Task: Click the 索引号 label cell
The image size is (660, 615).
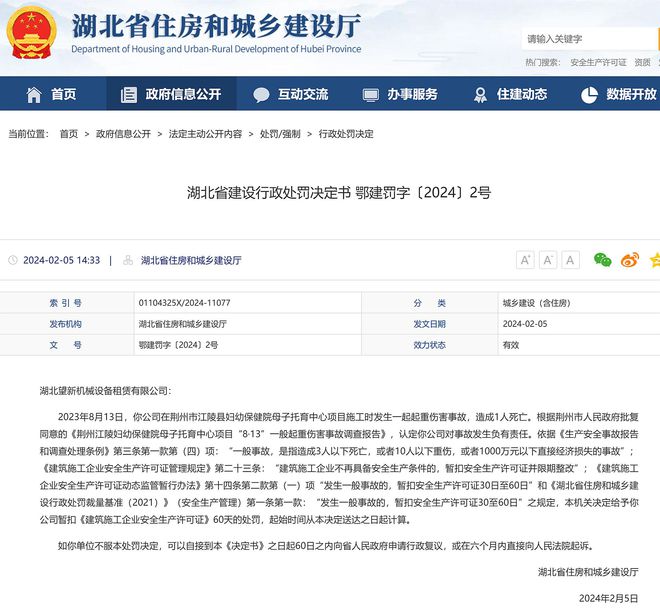Action: tap(66, 303)
